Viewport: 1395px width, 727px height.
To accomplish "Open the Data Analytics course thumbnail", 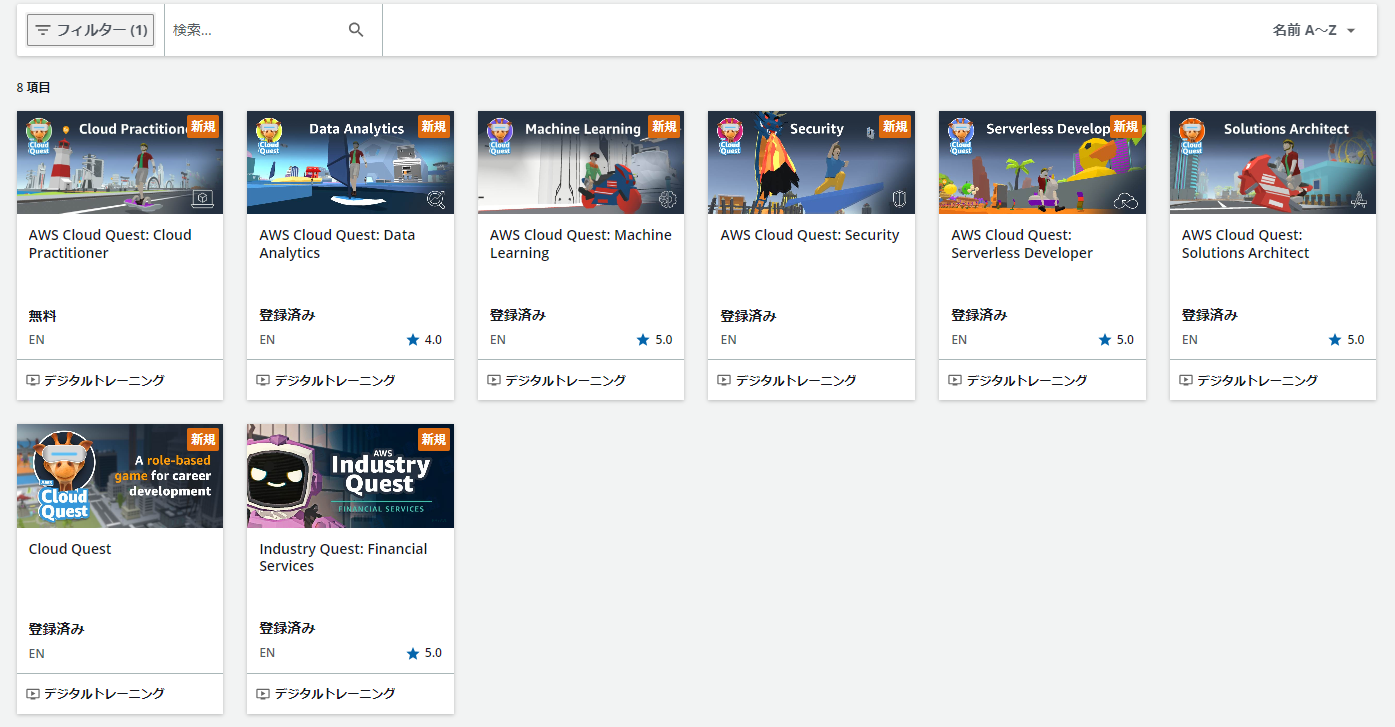I will (350, 162).
